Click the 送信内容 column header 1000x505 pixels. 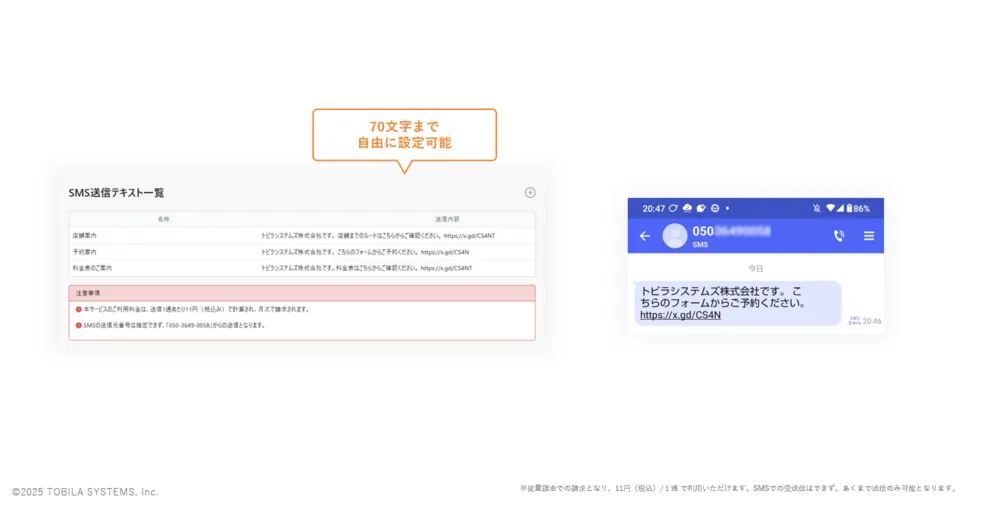[x=447, y=219]
